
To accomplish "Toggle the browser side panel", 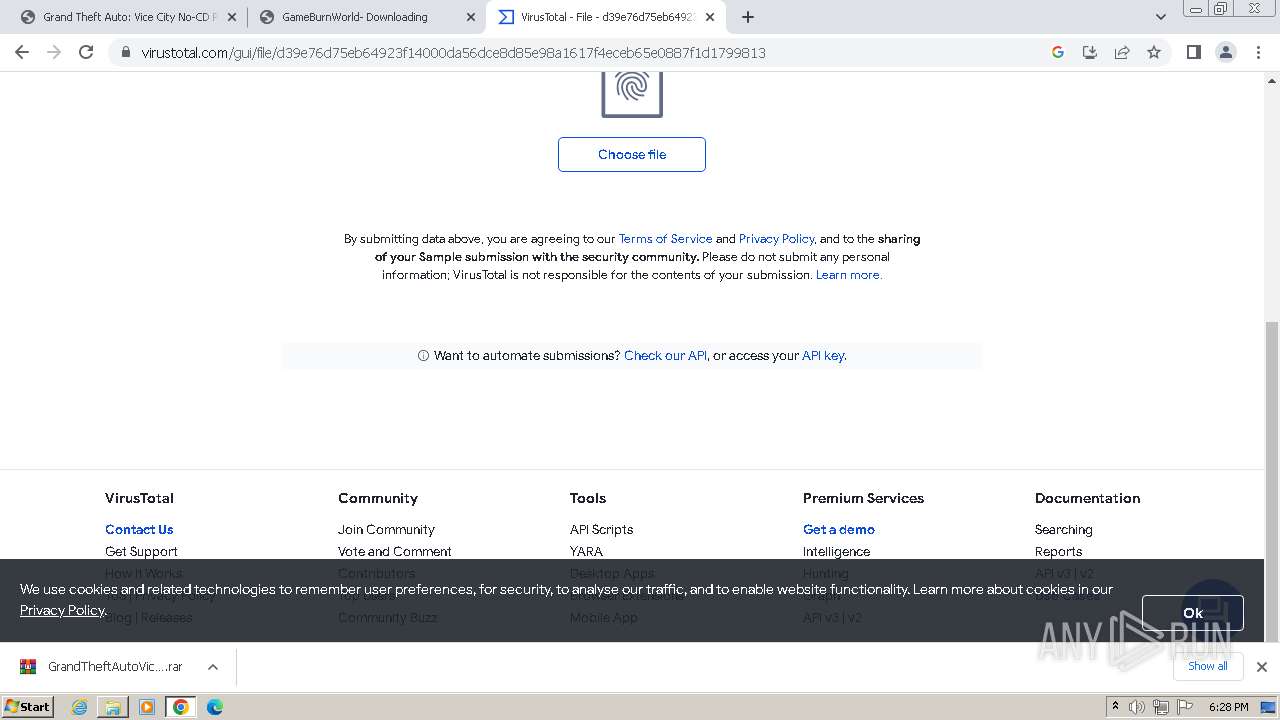I will pyautogui.click(x=1193, y=52).
